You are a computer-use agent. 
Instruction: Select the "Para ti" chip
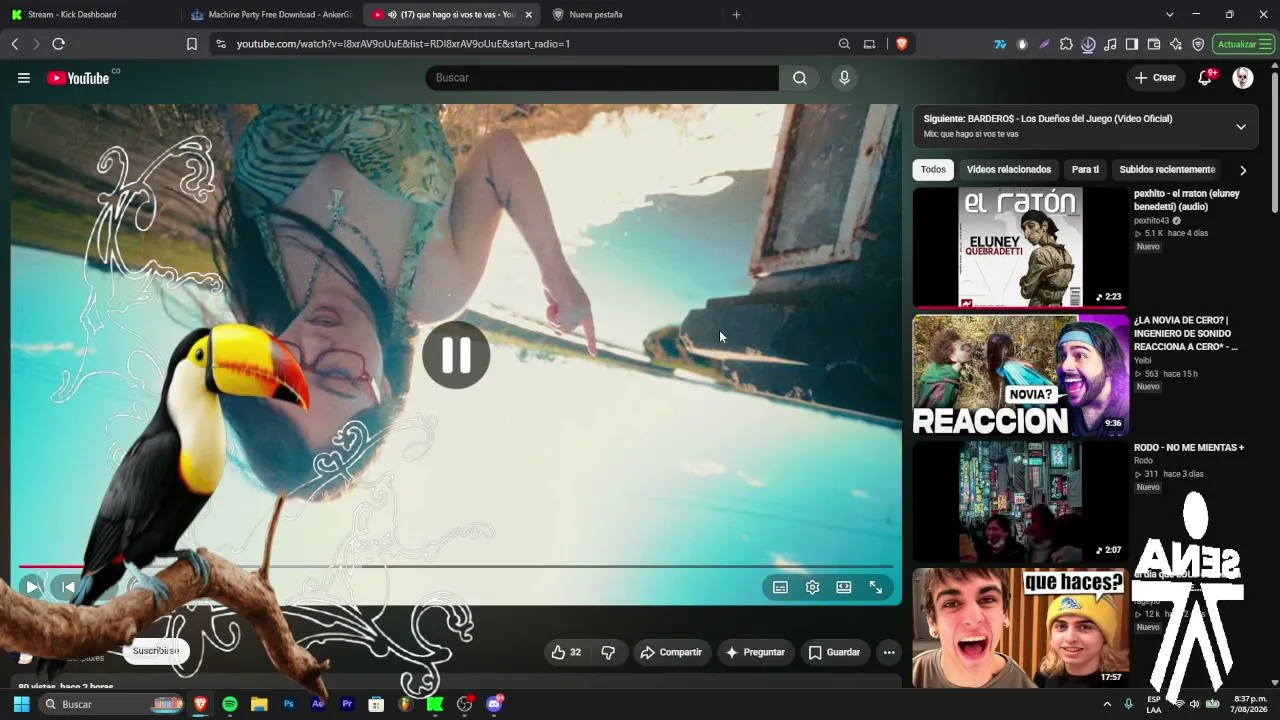tap(1085, 170)
